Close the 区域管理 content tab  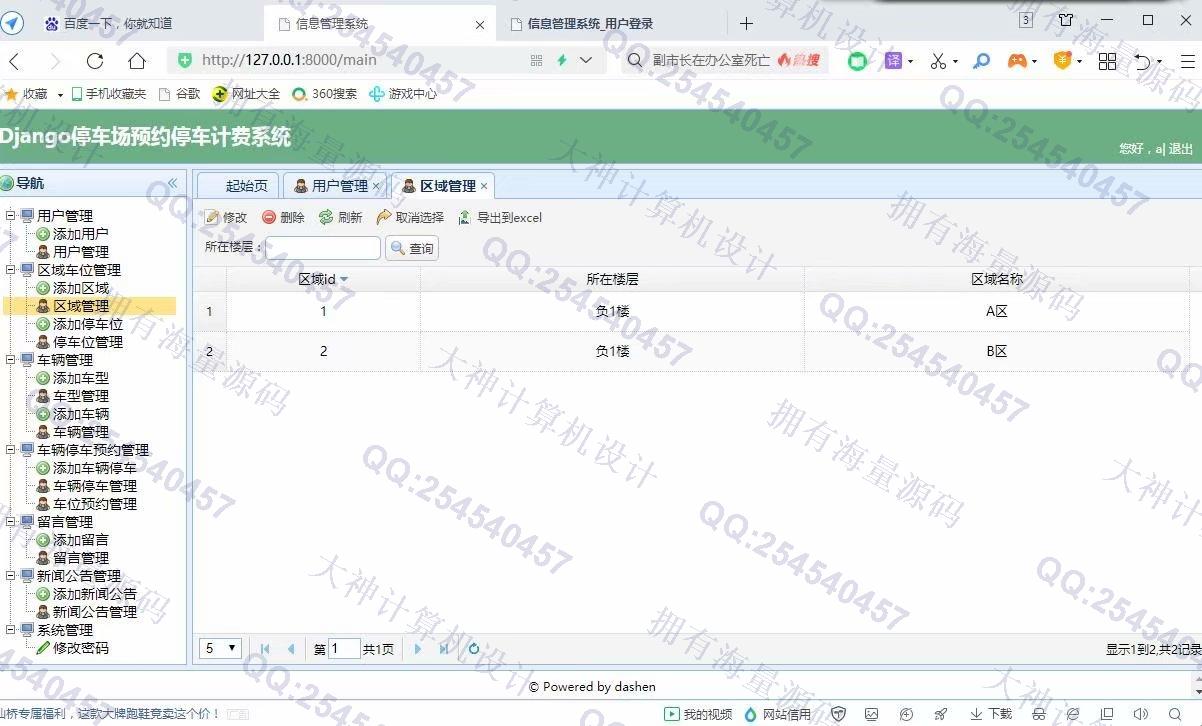click(x=484, y=186)
